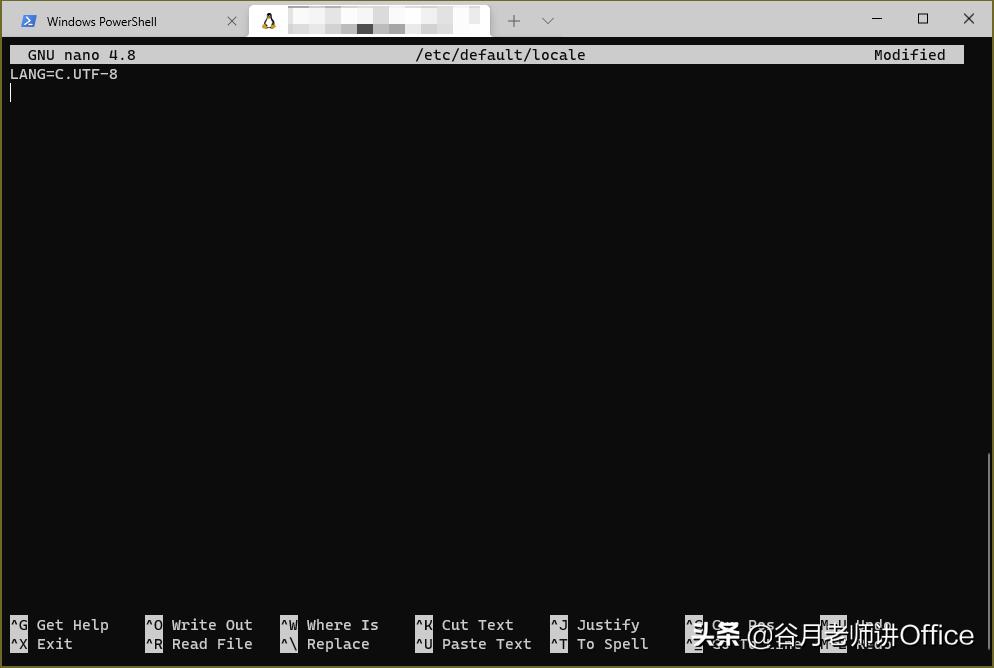Click the ^O Write Out shortcut
Image resolution: width=994 pixels, height=668 pixels.
200,625
